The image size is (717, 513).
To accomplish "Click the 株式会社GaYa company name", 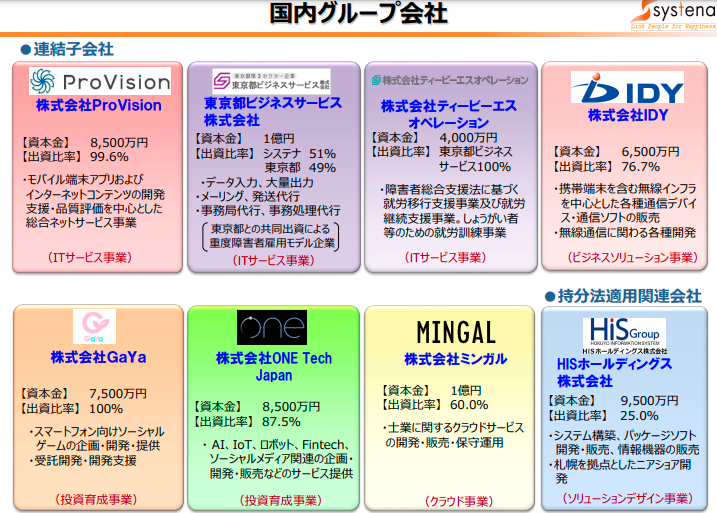I will [98, 357].
